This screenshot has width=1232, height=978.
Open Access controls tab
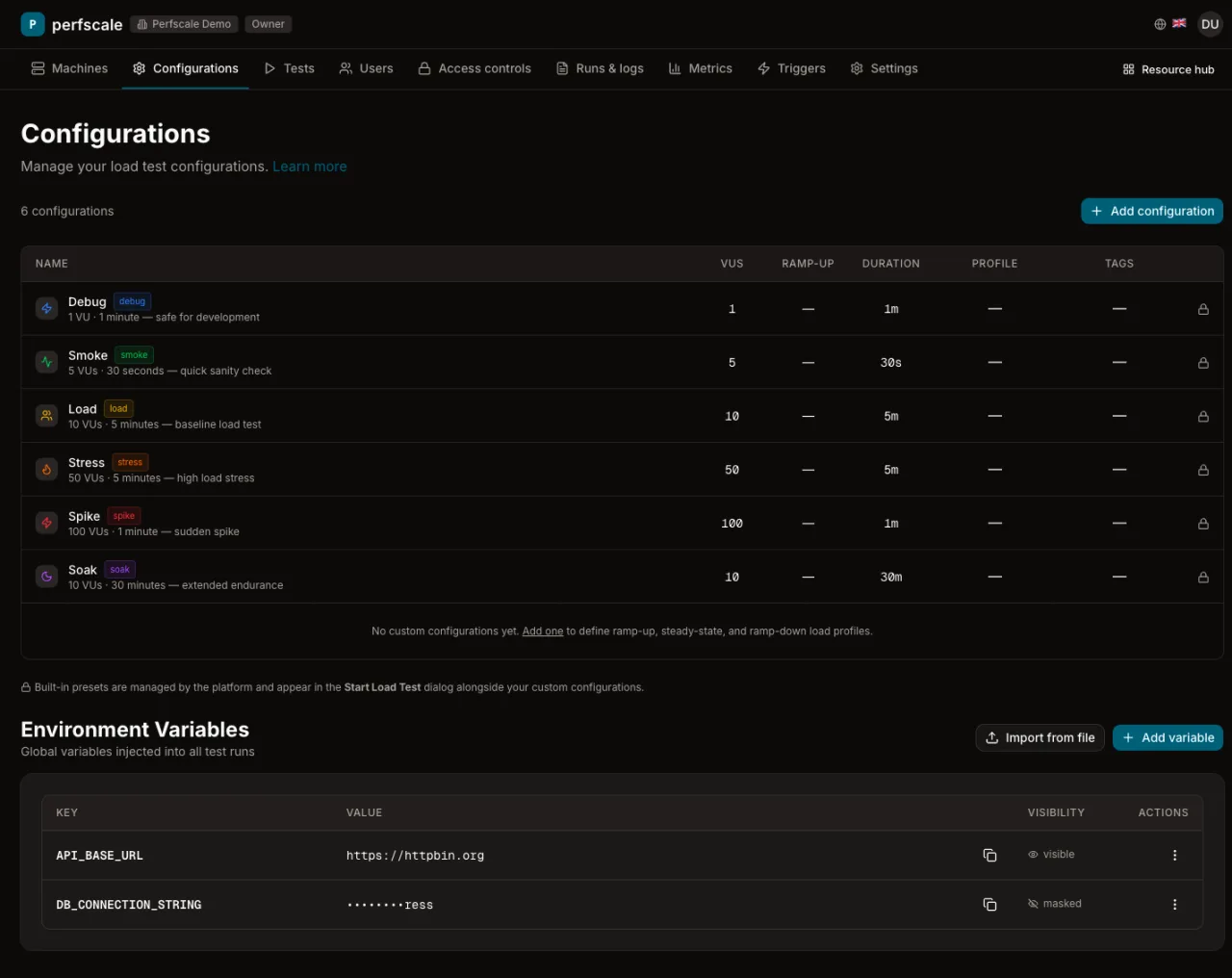(x=475, y=68)
